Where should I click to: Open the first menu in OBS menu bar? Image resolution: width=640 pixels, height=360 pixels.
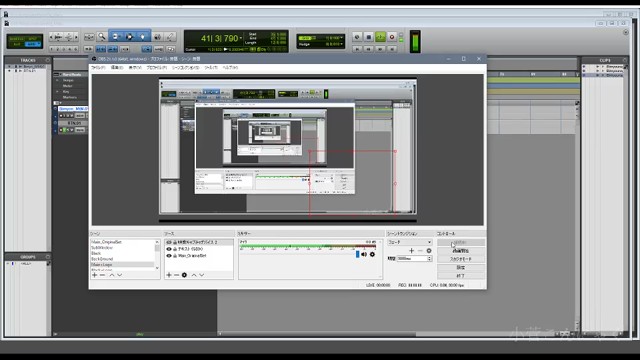pos(98,67)
